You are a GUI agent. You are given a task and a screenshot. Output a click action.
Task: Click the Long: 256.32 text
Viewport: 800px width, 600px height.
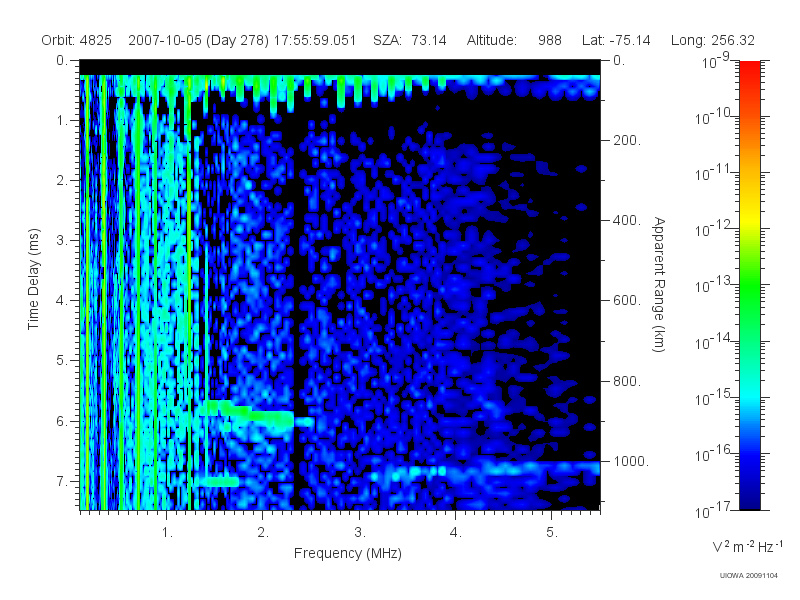(712, 40)
